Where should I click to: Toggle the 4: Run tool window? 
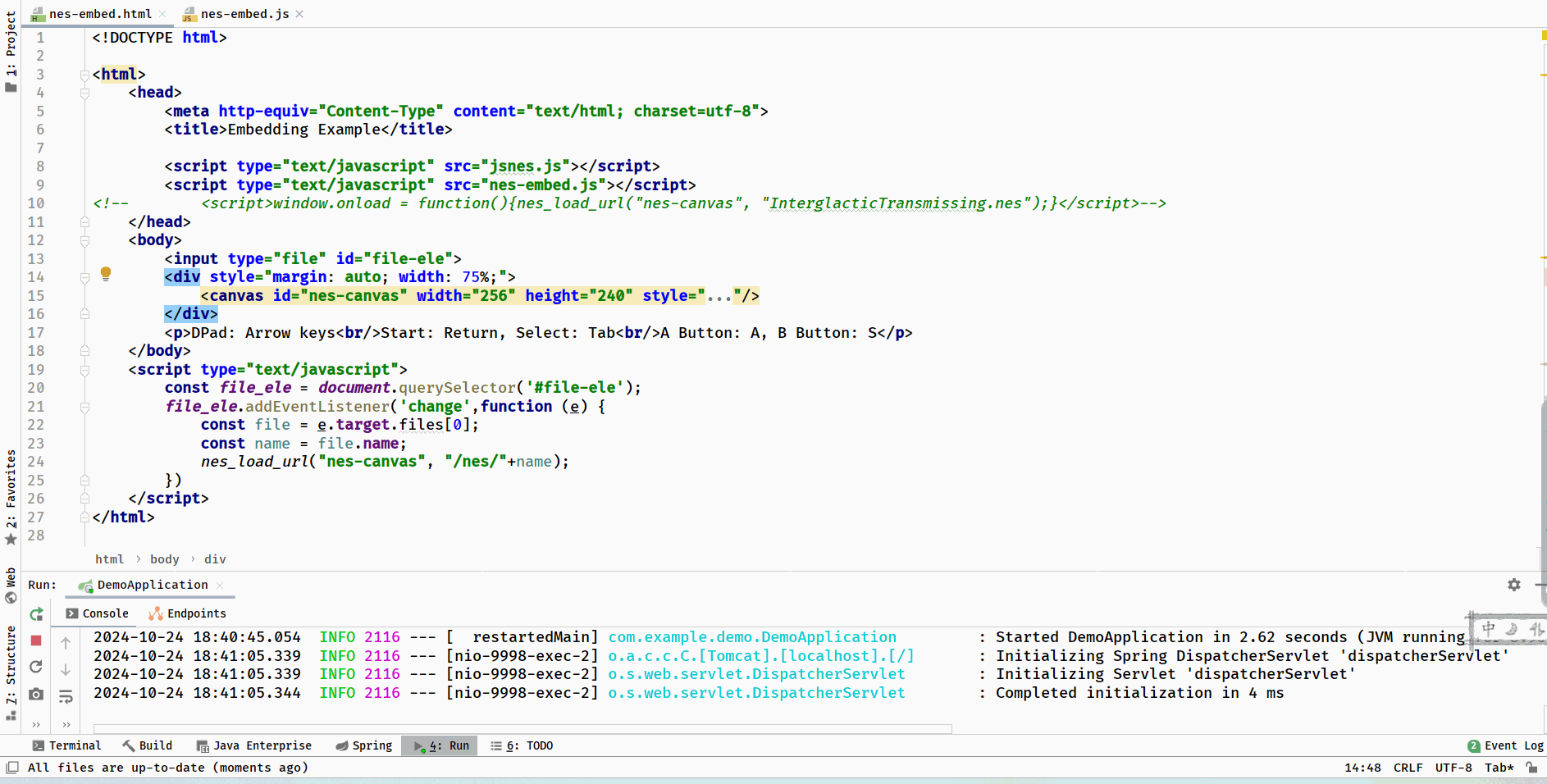click(x=440, y=745)
